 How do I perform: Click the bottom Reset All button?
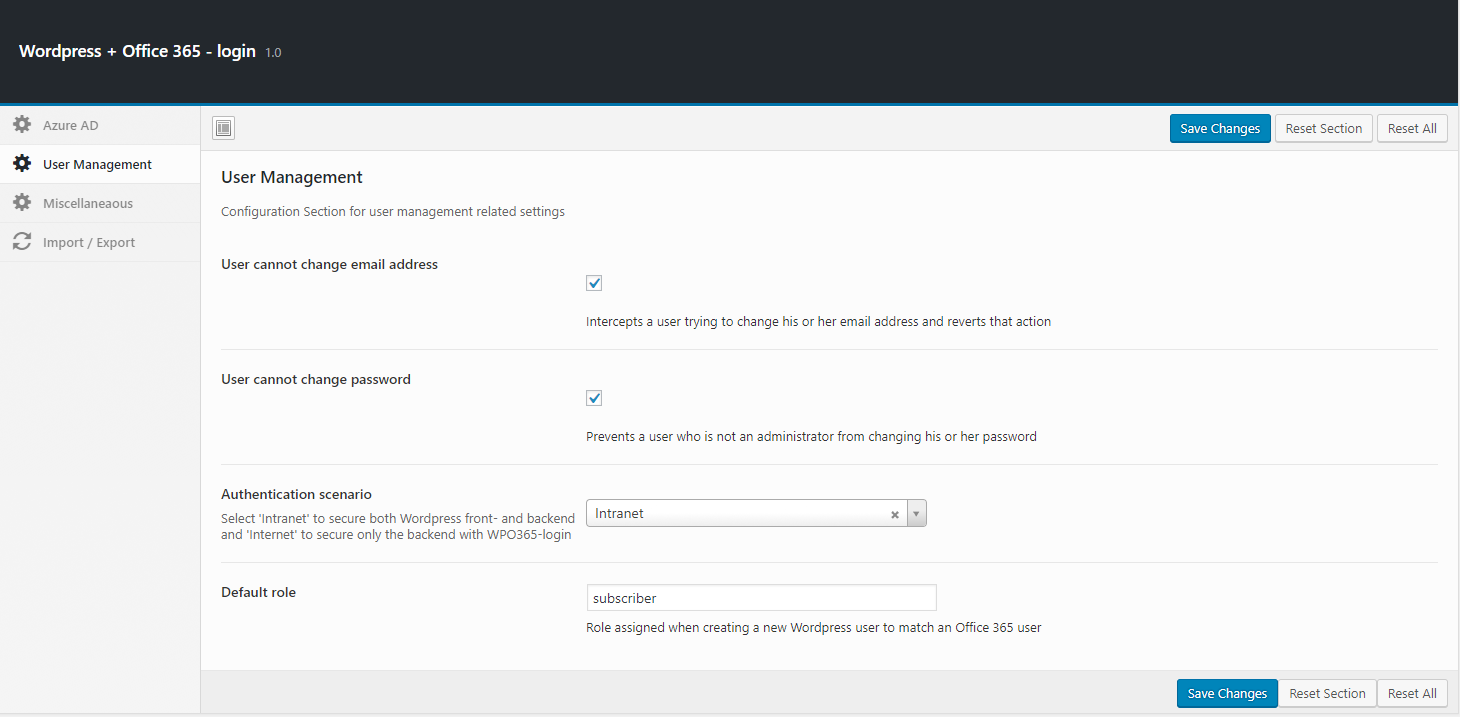tap(1412, 693)
